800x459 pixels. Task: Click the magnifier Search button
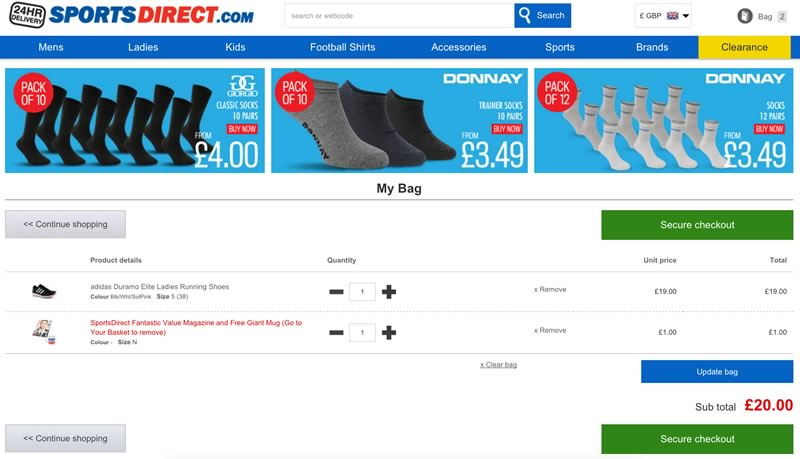click(542, 15)
